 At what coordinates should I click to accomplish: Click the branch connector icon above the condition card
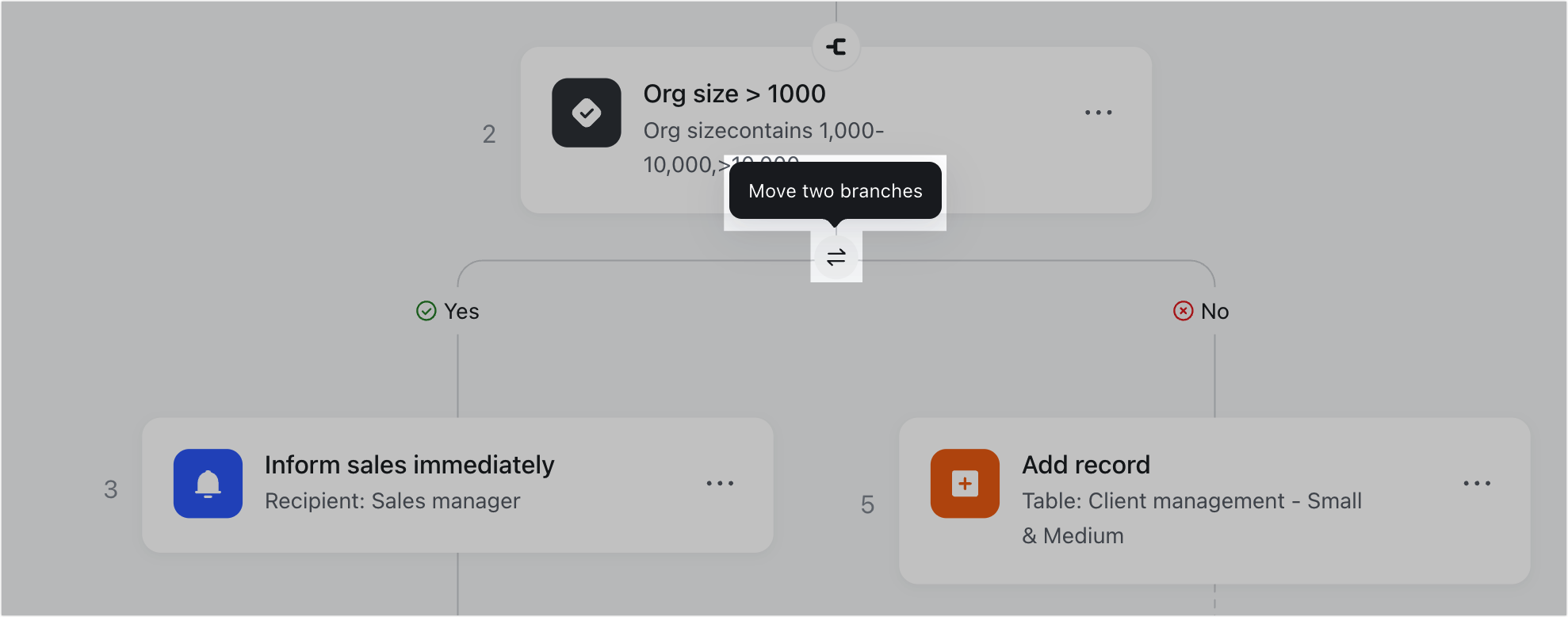[836, 47]
